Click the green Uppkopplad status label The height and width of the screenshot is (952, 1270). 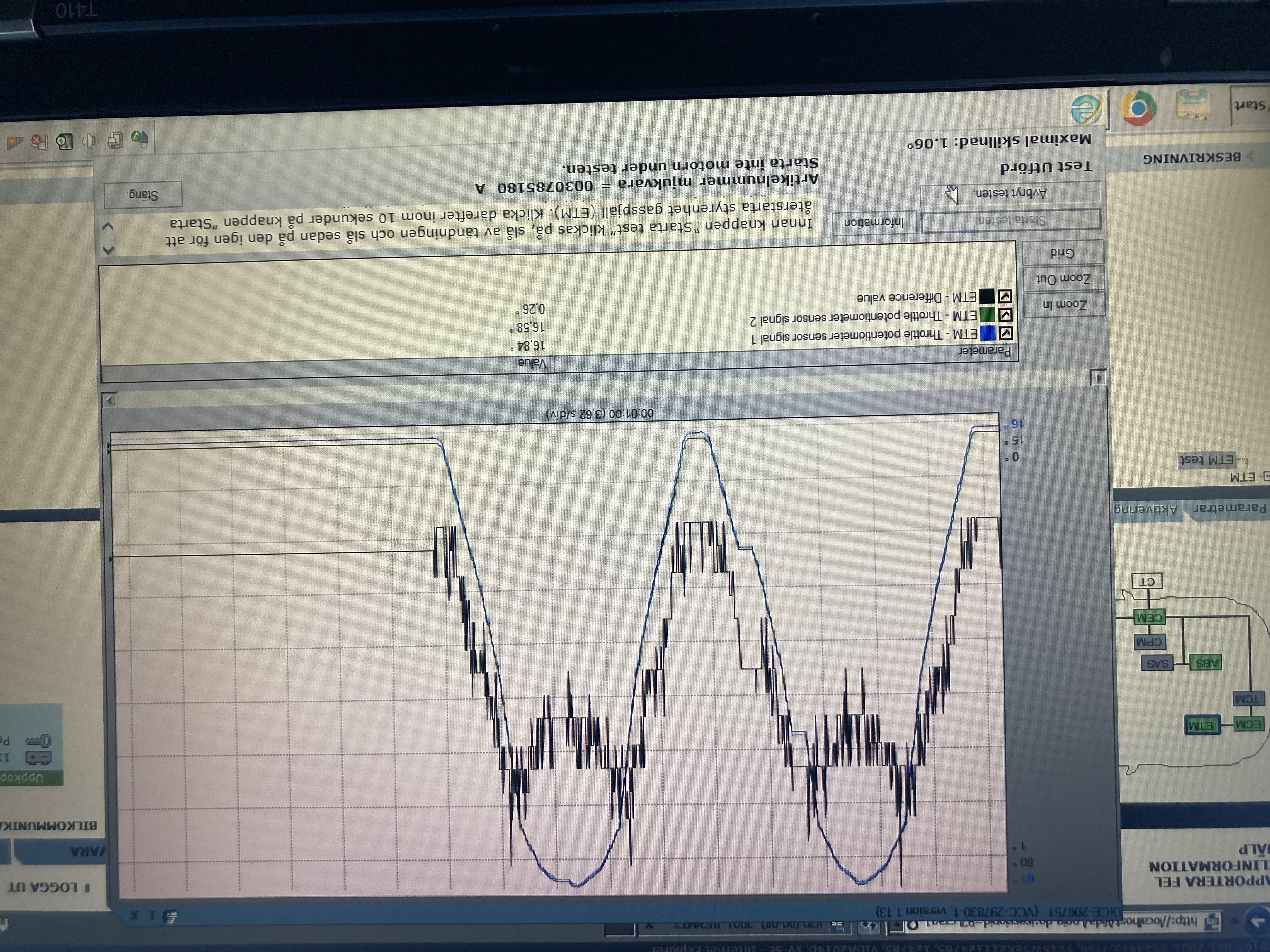coord(31,778)
